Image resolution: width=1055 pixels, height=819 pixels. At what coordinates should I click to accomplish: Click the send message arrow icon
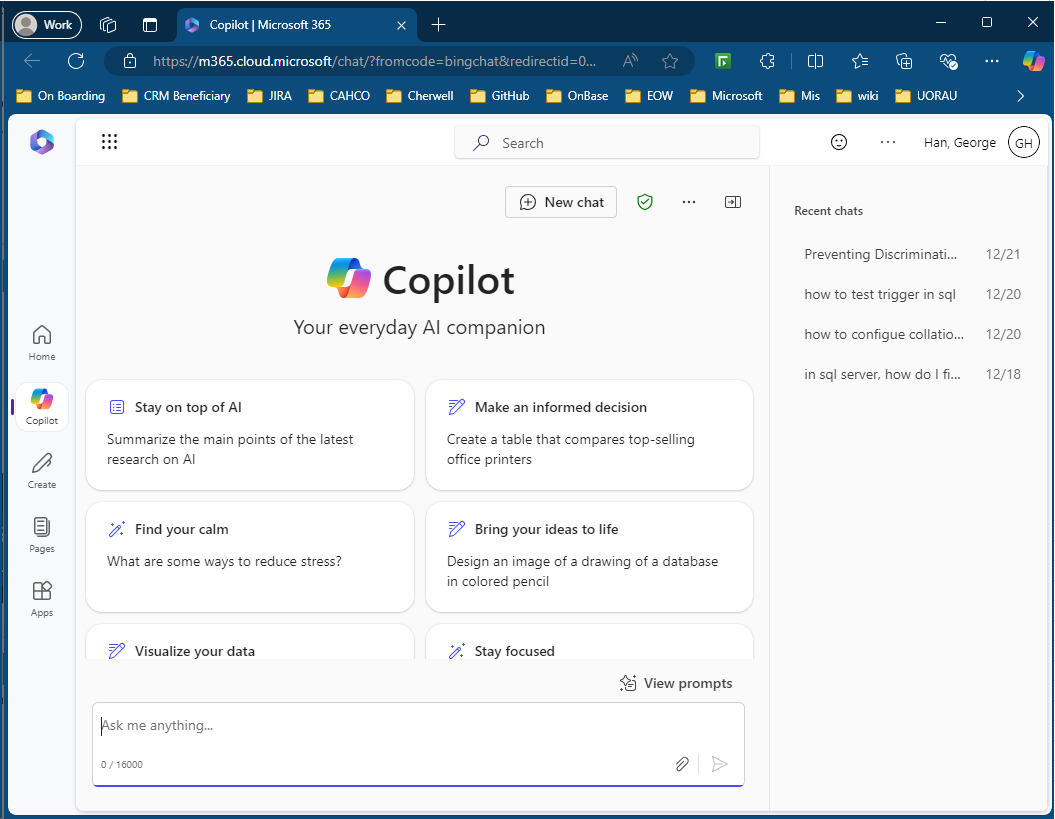tap(719, 764)
